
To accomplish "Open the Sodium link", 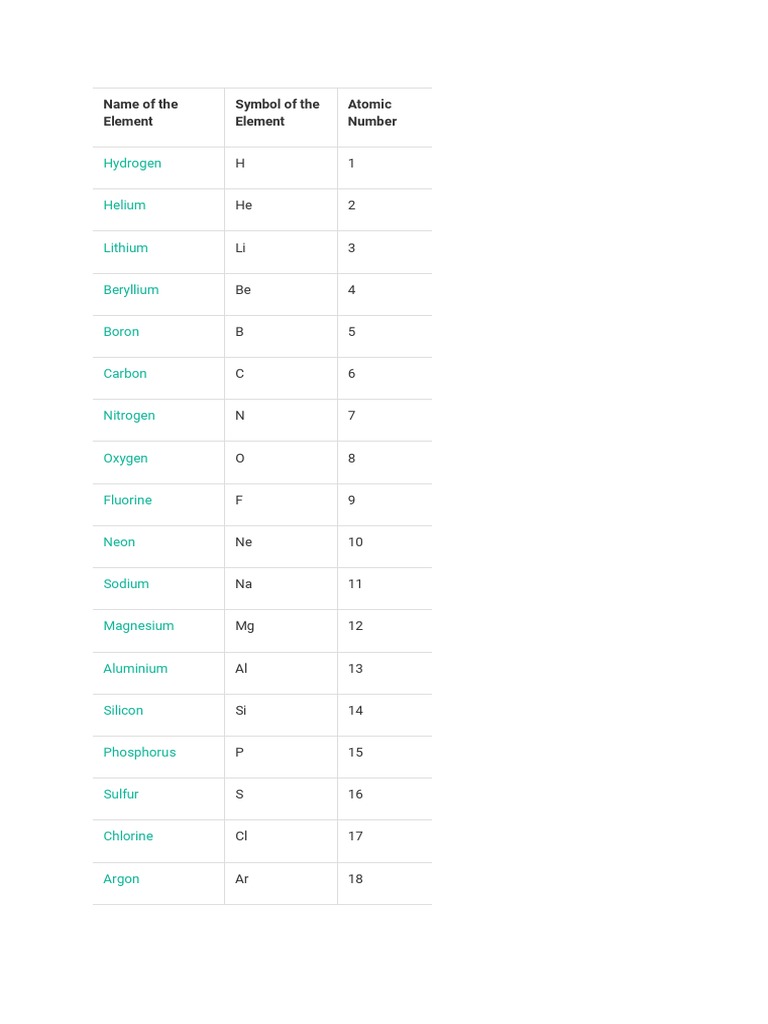I will [x=126, y=584].
